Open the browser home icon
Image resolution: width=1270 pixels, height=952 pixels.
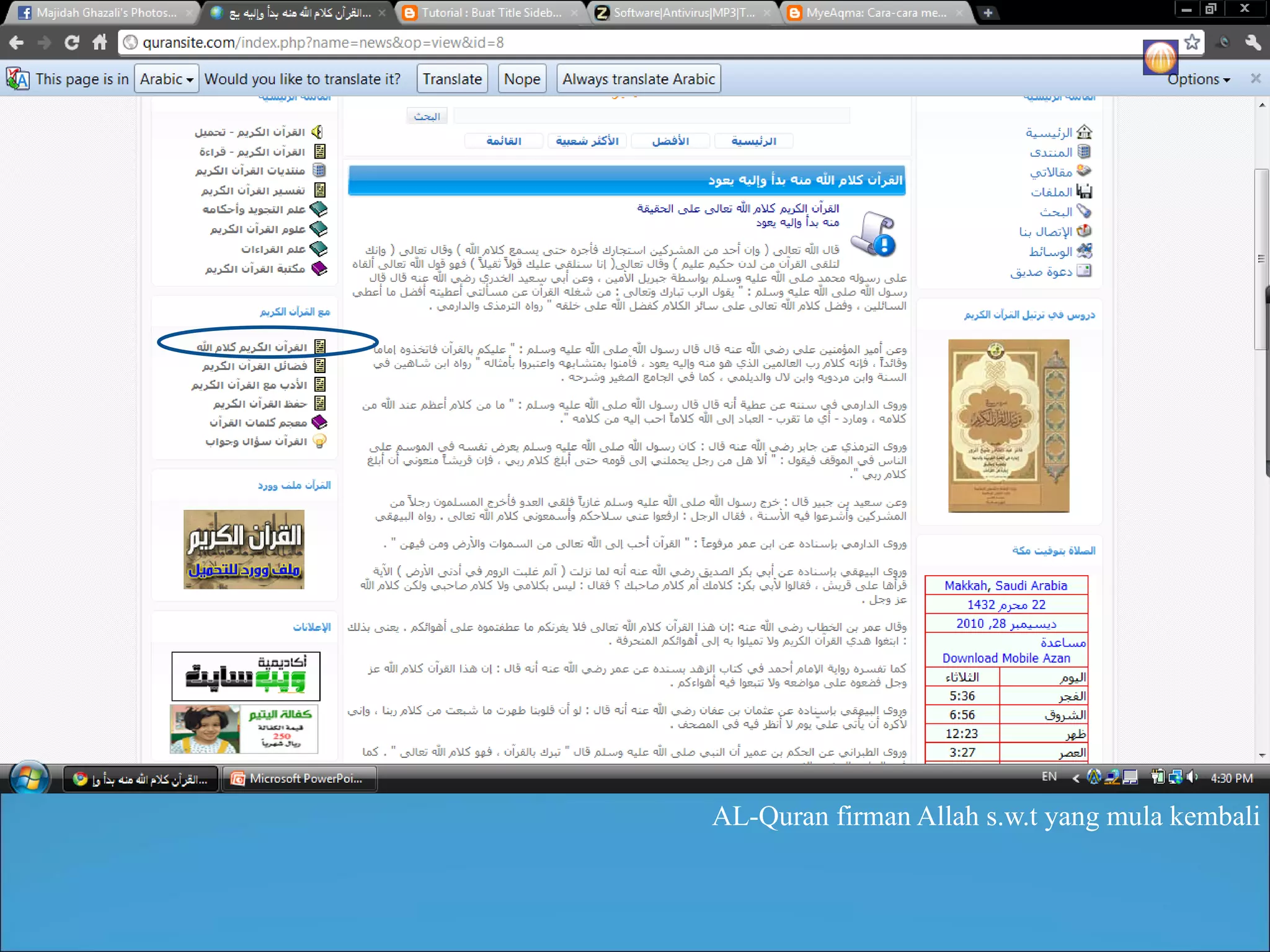[x=100, y=42]
